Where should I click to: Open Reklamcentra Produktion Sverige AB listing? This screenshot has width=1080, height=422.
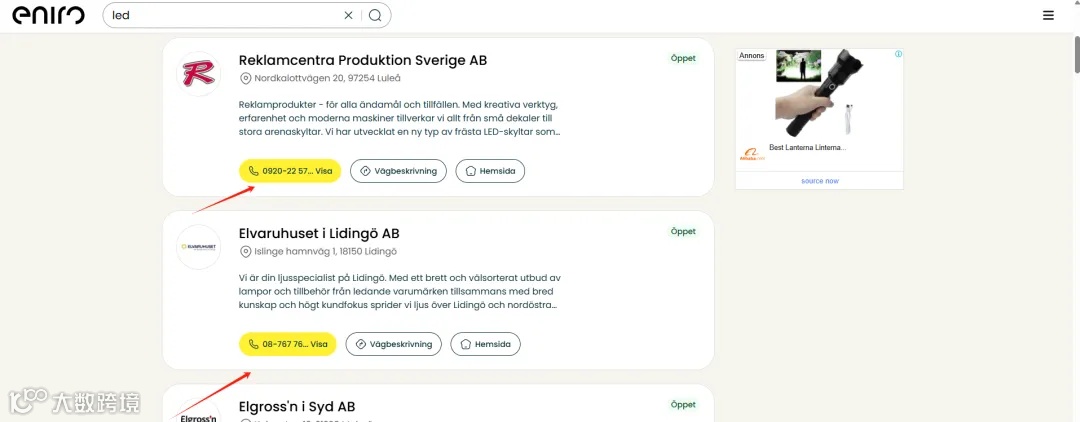[362, 60]
